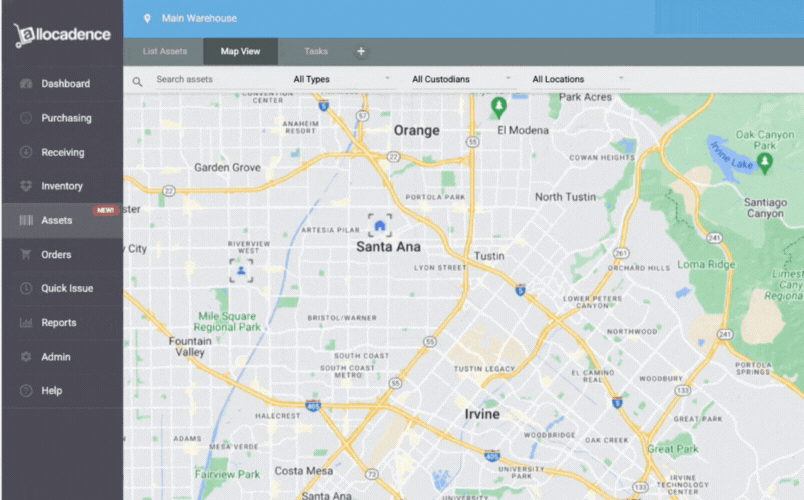Click the Purchasing sidebar icon
Viewport: 804px width, 500px height.
coord(26,118)
